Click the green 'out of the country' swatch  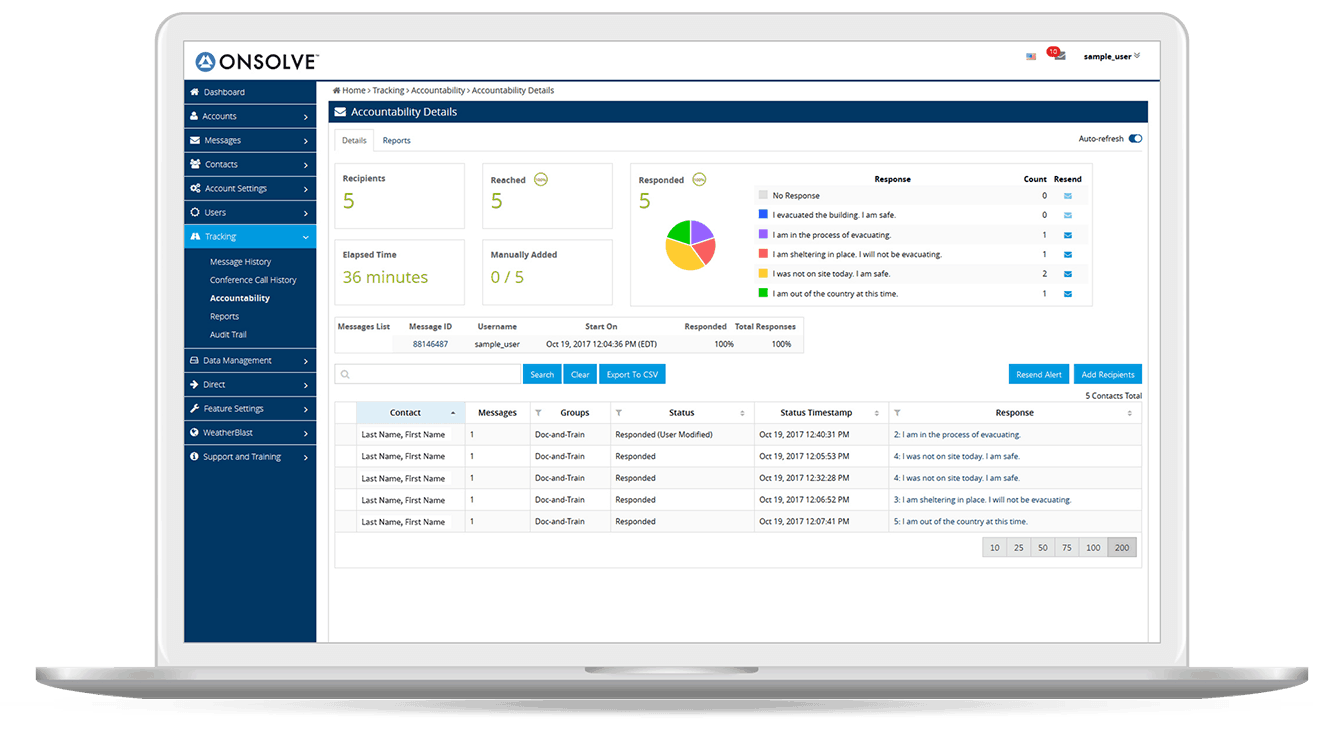(x=763, y=294)
